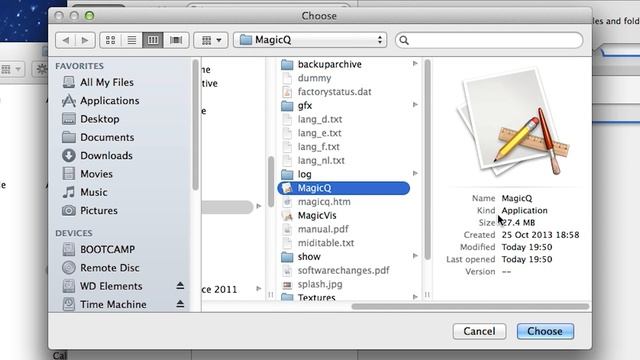Click the DEVICES sidebar header
Image resolution: width=640 pixels, height=360 pixels.
click(74, 233)
